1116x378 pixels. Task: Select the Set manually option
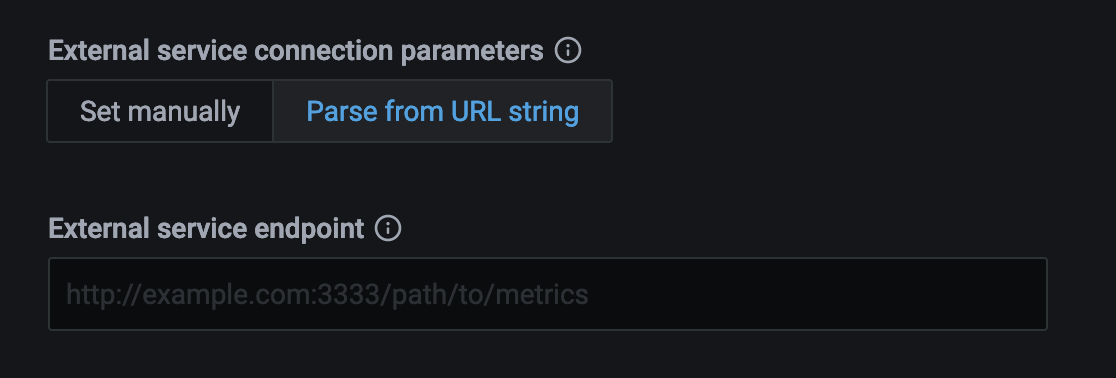tap(160, 112)
